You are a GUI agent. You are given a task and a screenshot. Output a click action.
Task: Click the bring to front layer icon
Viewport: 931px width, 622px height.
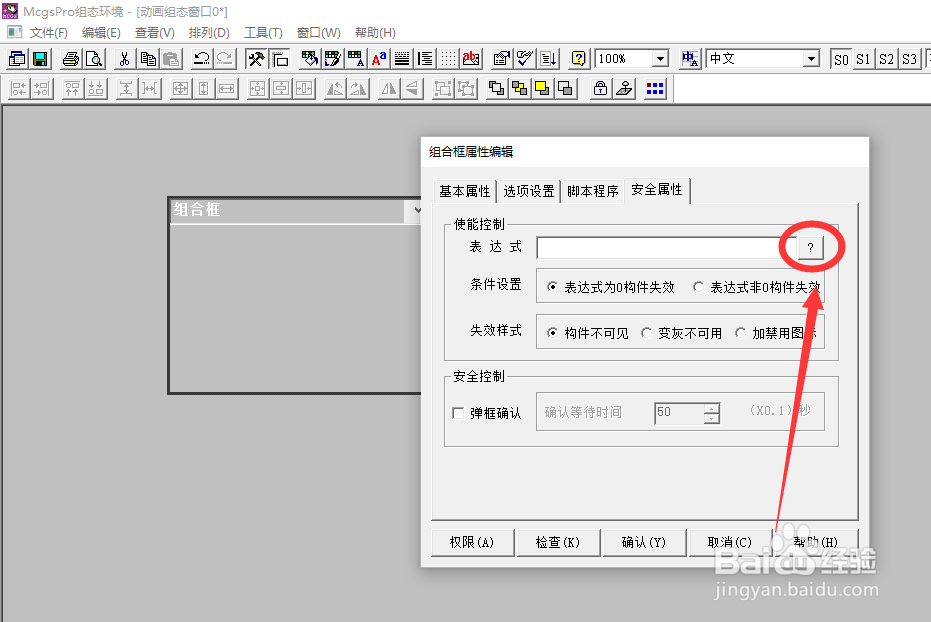pos(496,89)
